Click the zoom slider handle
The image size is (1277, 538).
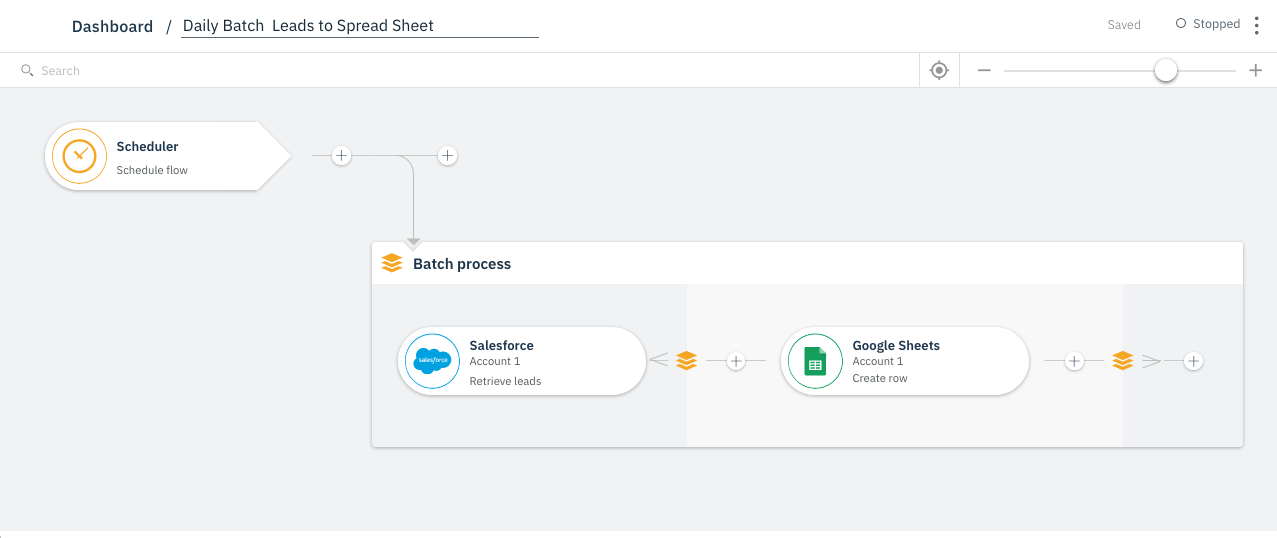tap(1165, 70)
